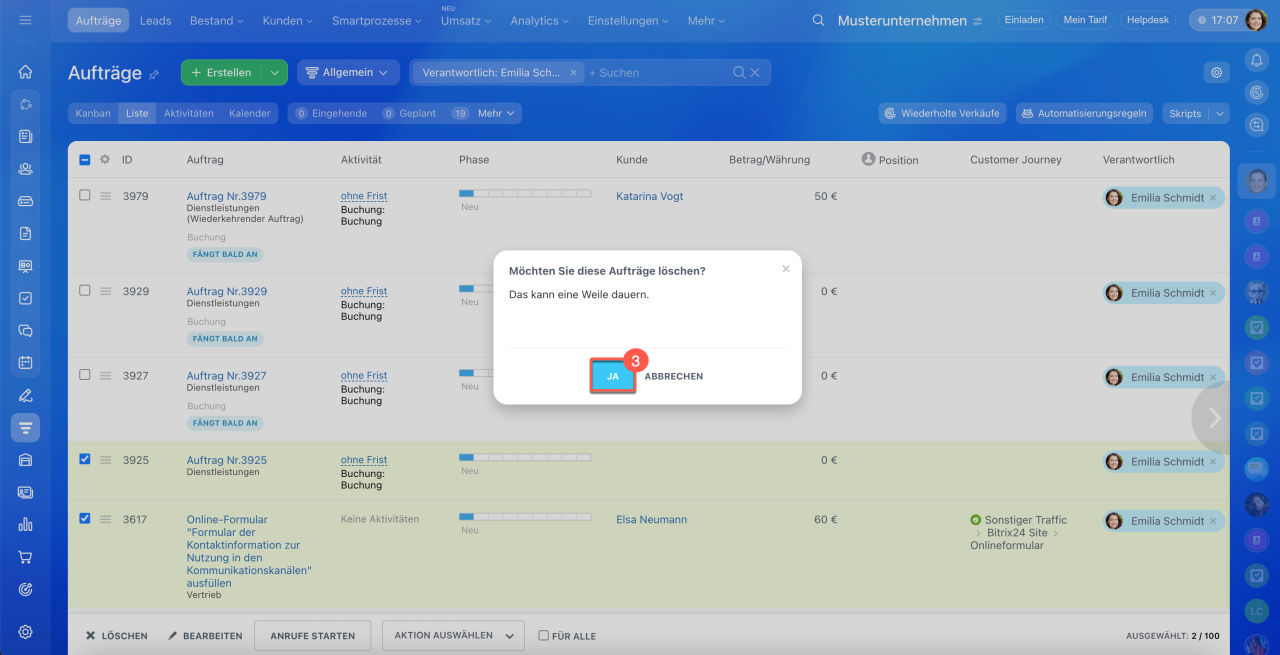Open the Leads menu item

[x=155, y=21]
